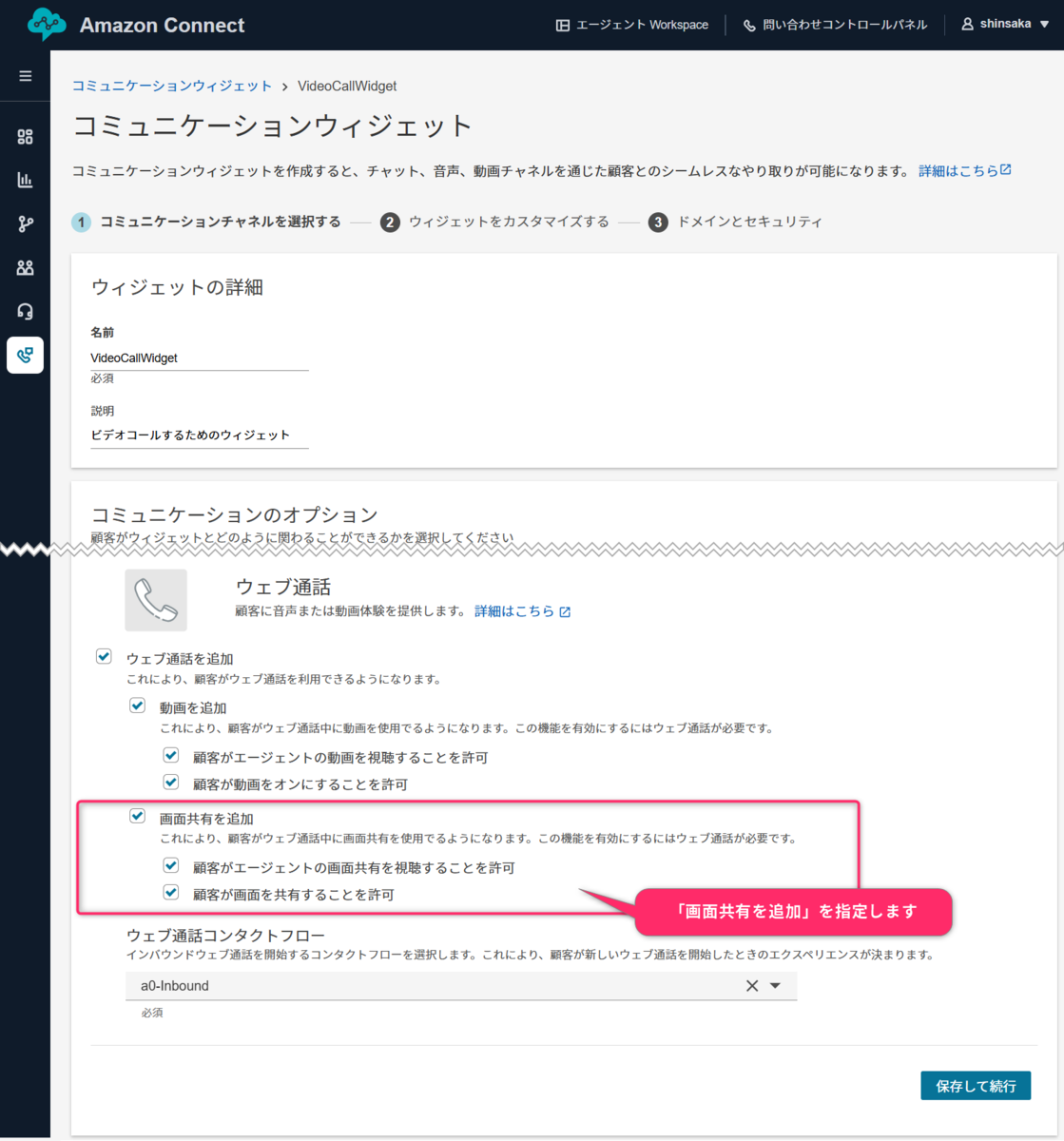Open the a0-Inbound contact flow combo box
The height and width of the screenshot is (1141, 1064).
[461, 986]
